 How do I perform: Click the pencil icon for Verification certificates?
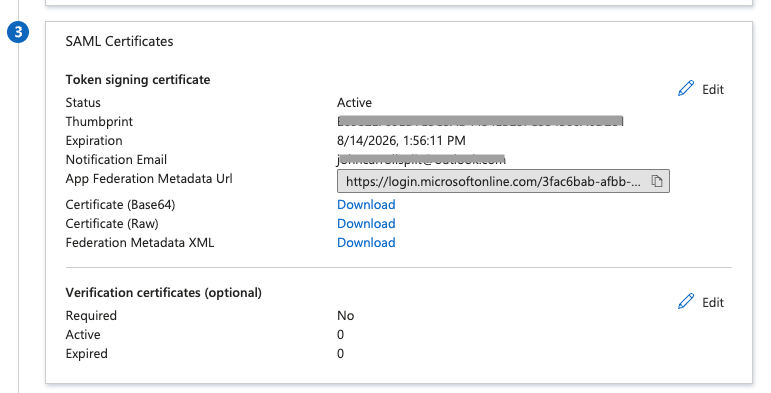pyautogui.click(x=685, y=302)
